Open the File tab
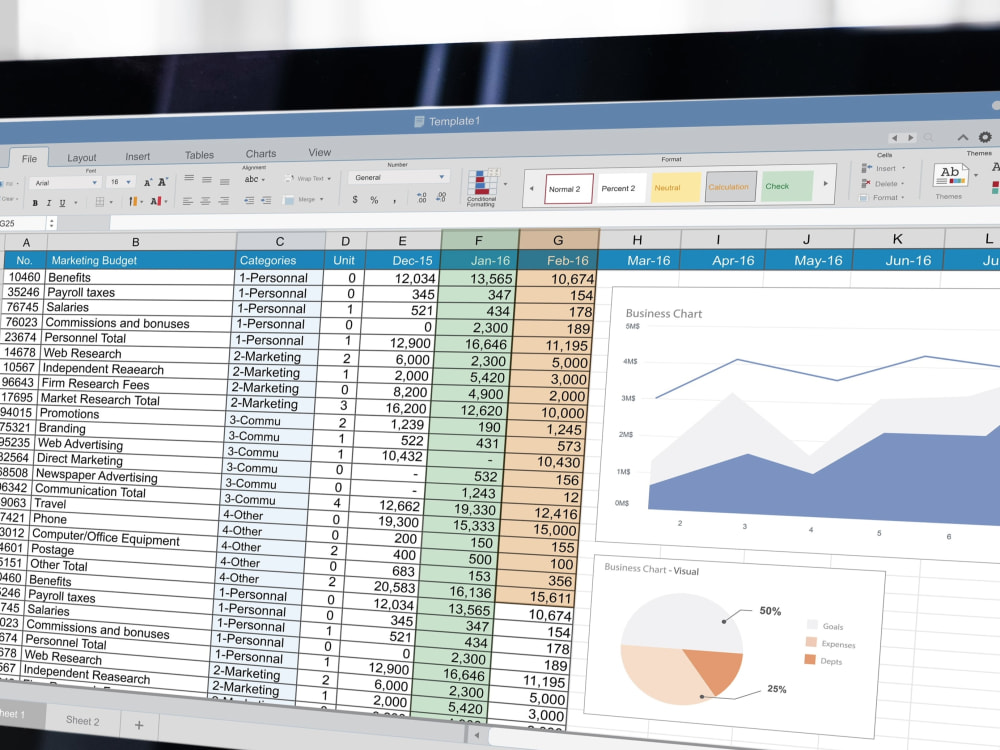Viewport: 1000px width, 750px height. pos(29,158)
